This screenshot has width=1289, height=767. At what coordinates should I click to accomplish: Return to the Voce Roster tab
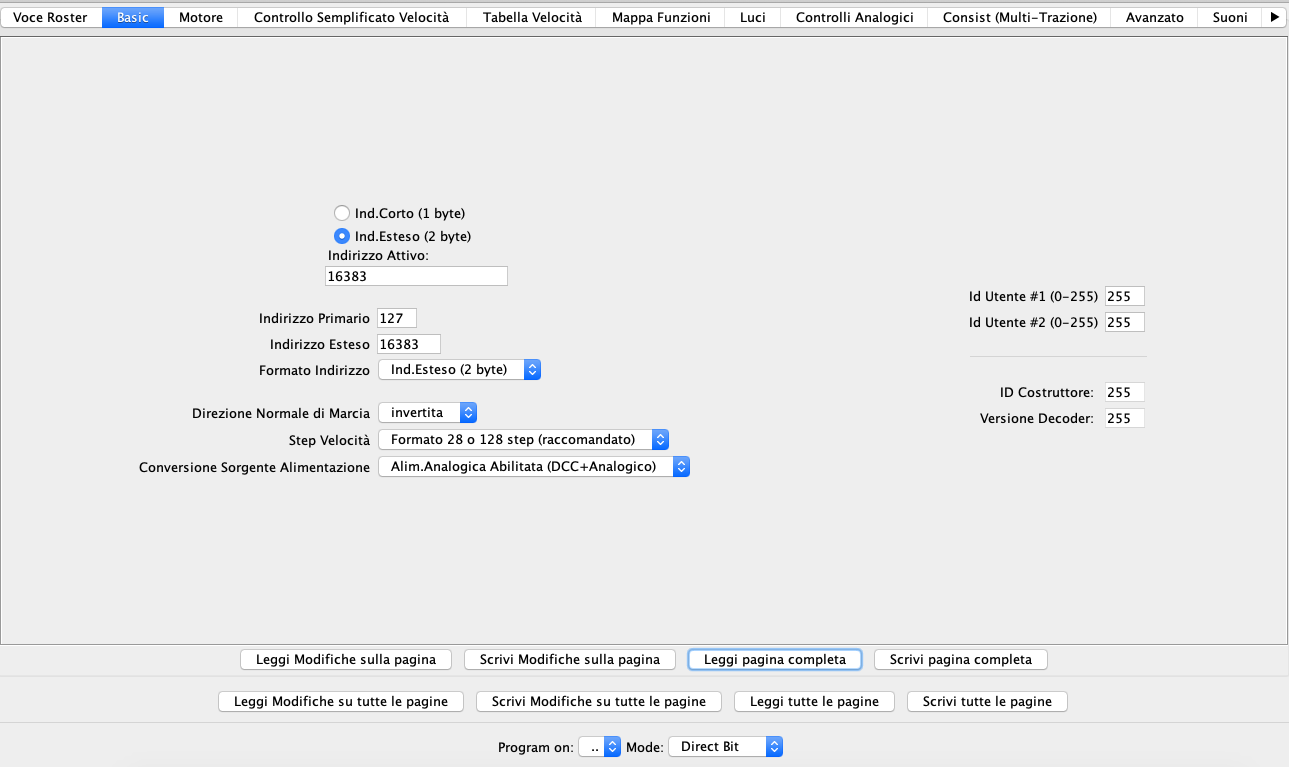pos(48,17)
